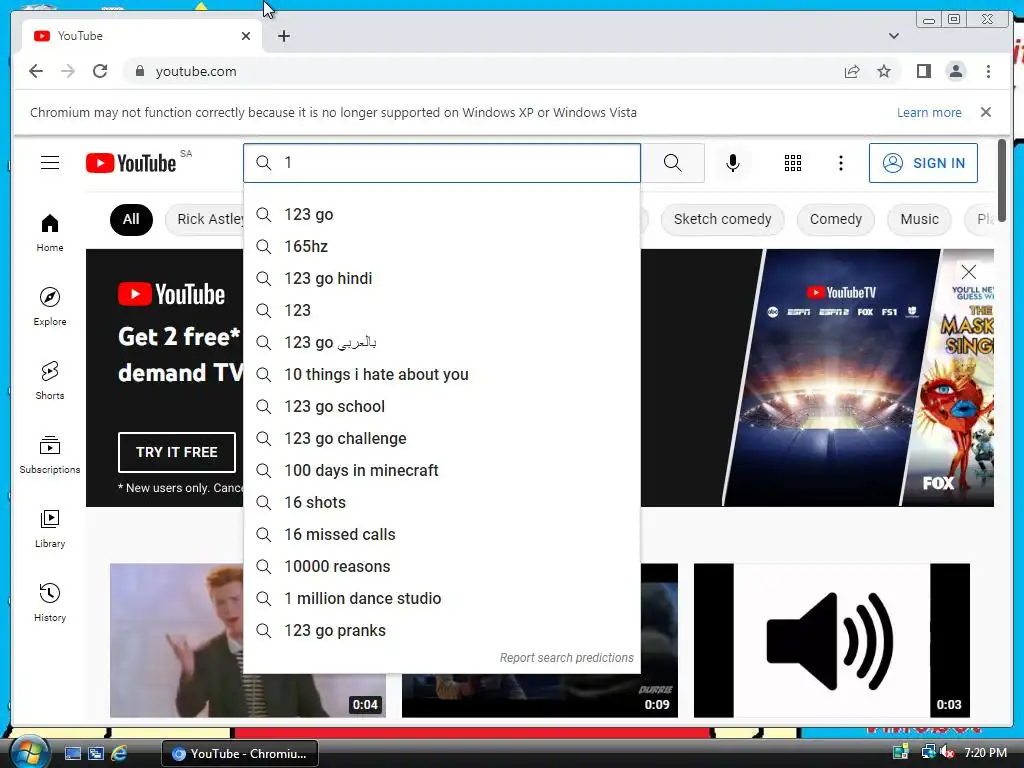Choose suggestion "10 things i hate about you"
The image size is (1024, 768).
pos(441,374)
